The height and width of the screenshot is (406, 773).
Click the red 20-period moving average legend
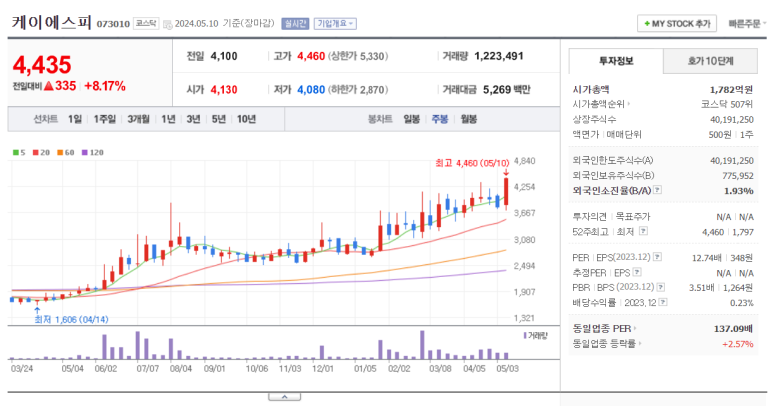click(41, 152)
